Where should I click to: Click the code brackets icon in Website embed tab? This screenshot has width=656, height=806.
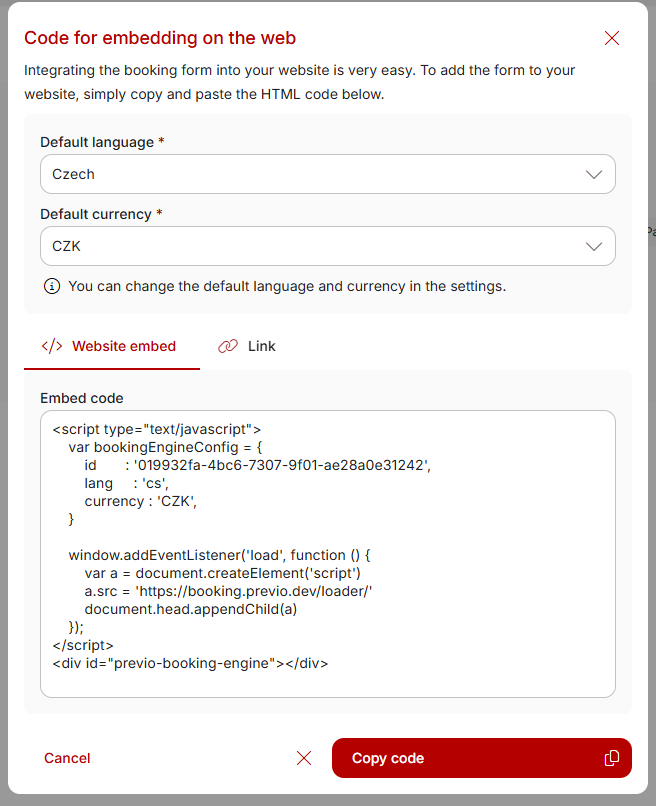pos(52,346)
